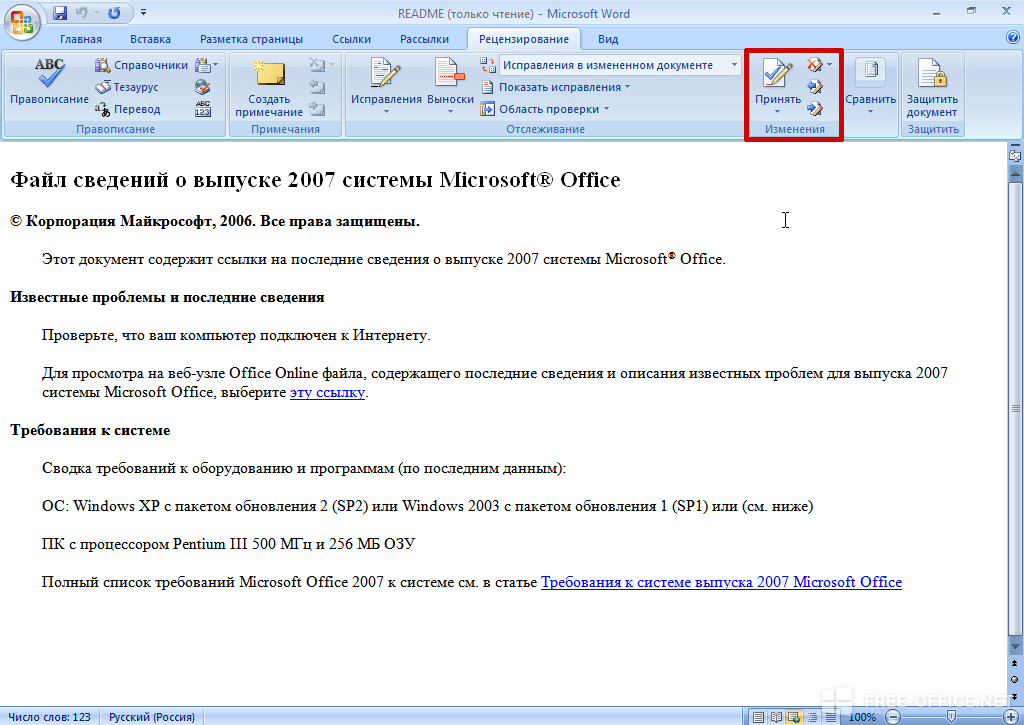
Task: Click the Select Browse Object circle
Action: pyautogui.click(x=1014, y=680)
